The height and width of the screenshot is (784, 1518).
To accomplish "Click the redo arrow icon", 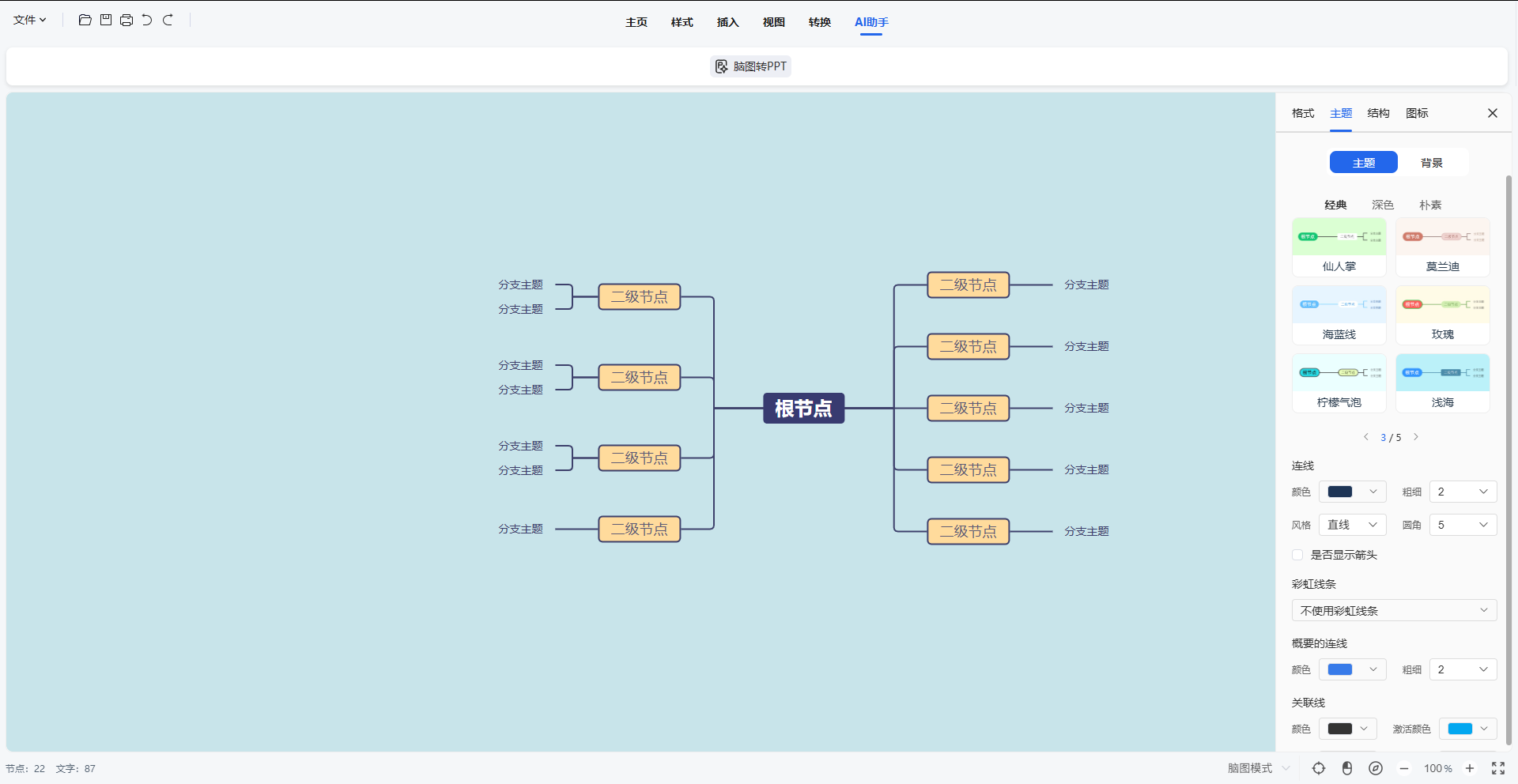I will [x=168, y=20].
